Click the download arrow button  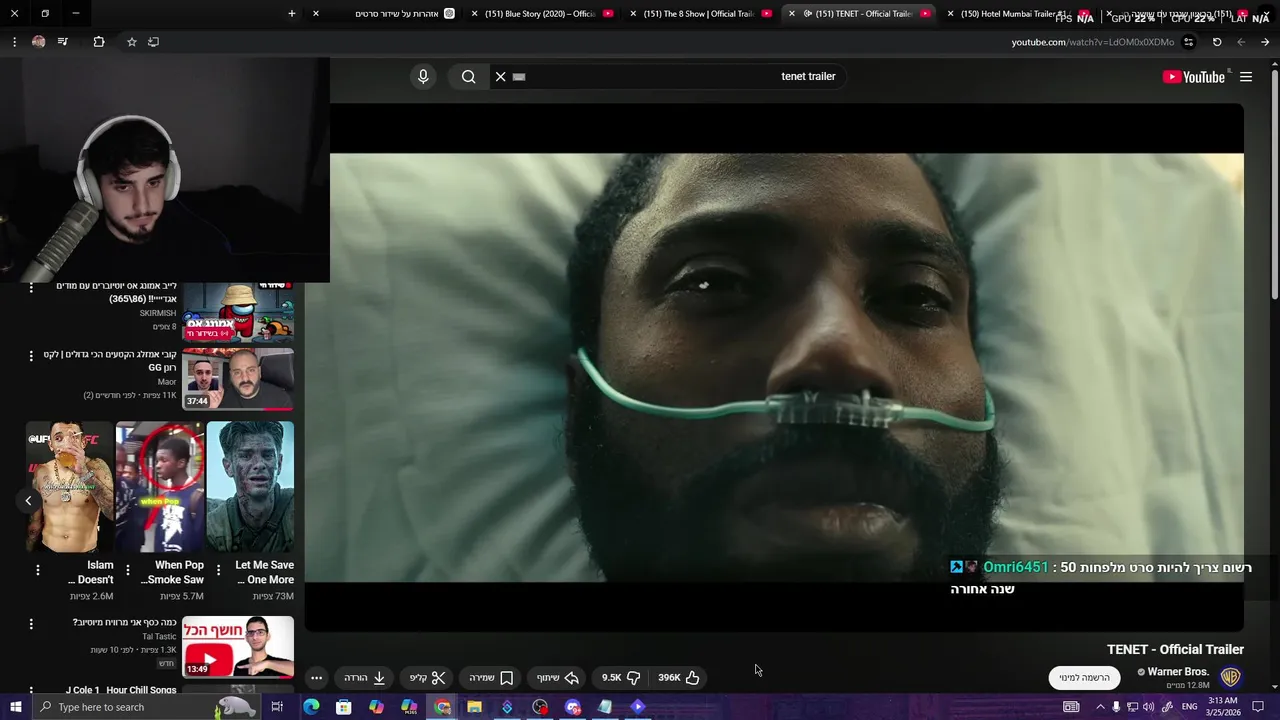pyautogui.click(x=365, y=677)
